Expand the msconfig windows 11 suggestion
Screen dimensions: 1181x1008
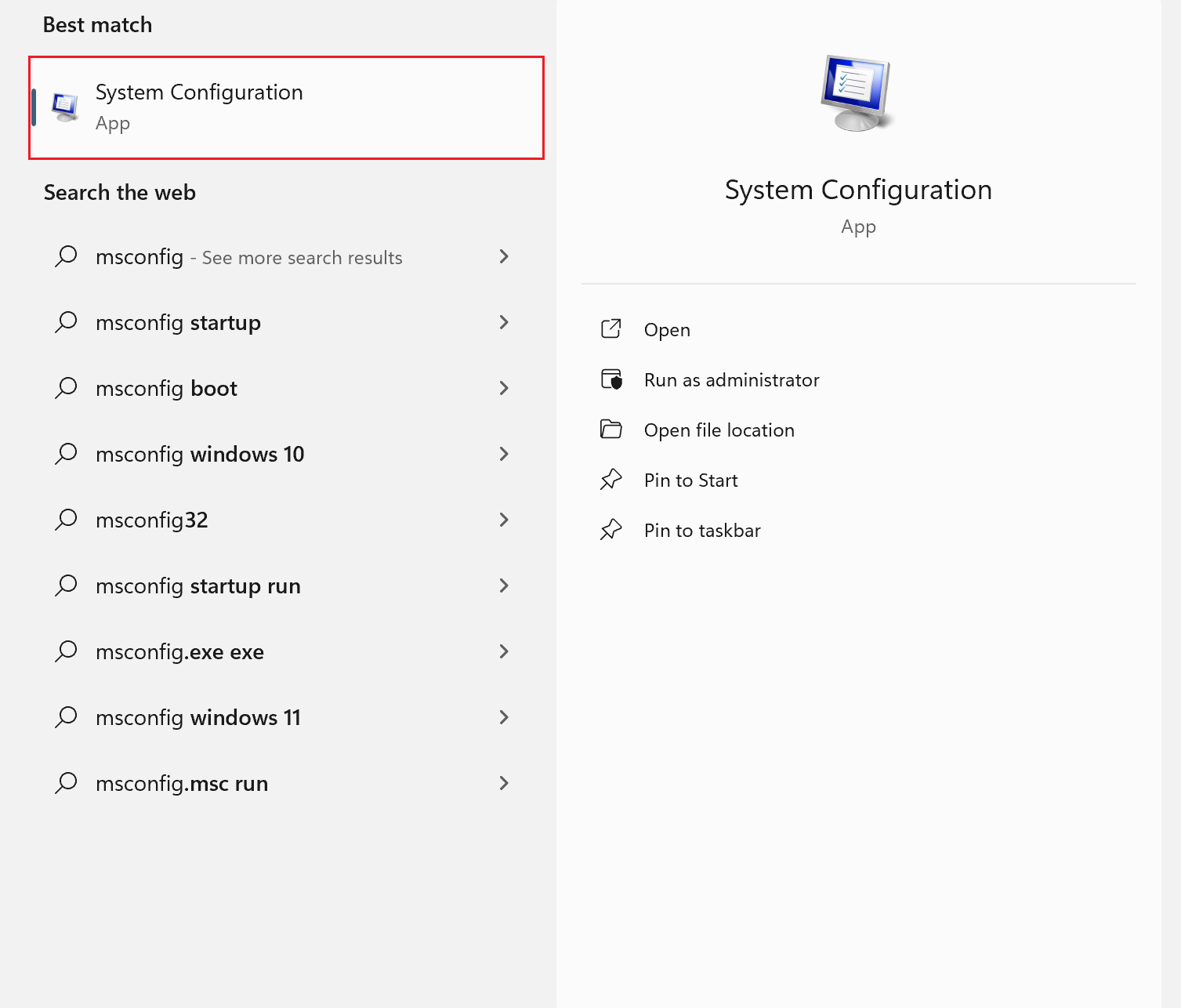coord(504,717)
